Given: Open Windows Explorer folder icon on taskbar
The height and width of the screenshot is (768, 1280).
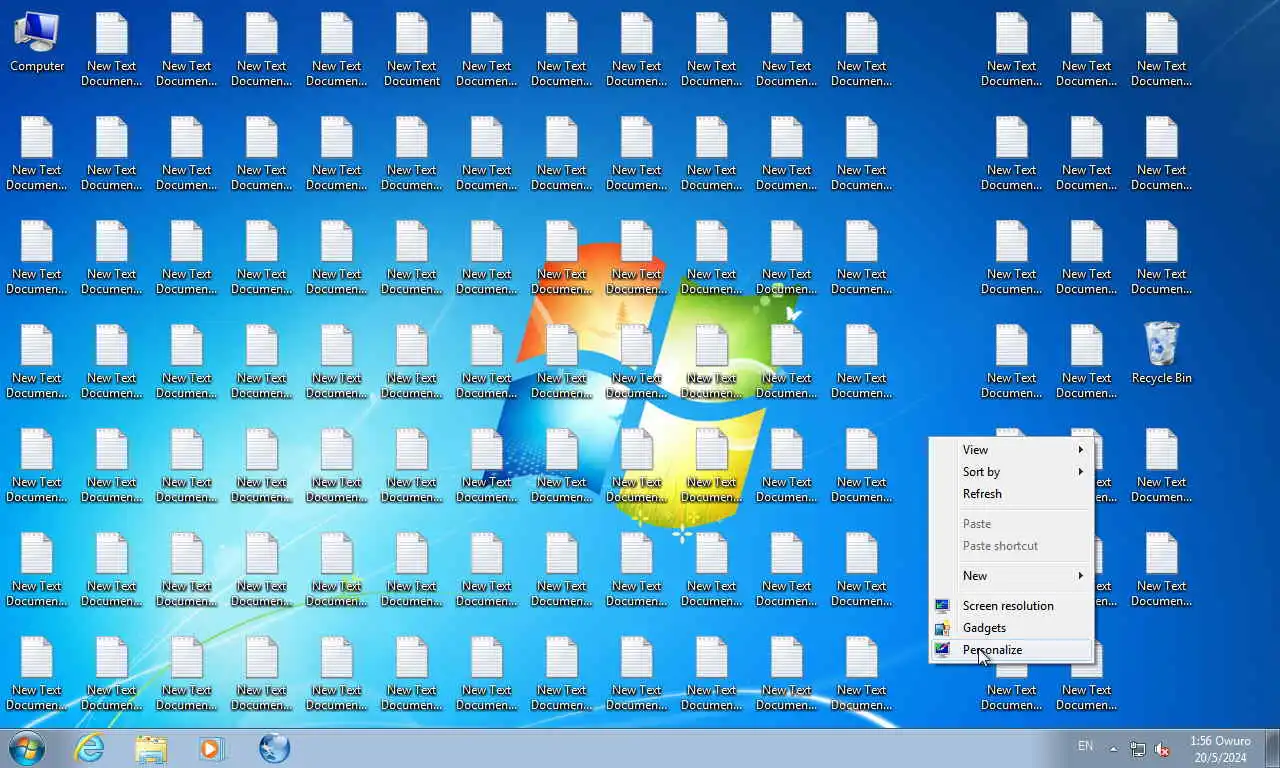Looking at the screenshot, I should tap(151, 748).
